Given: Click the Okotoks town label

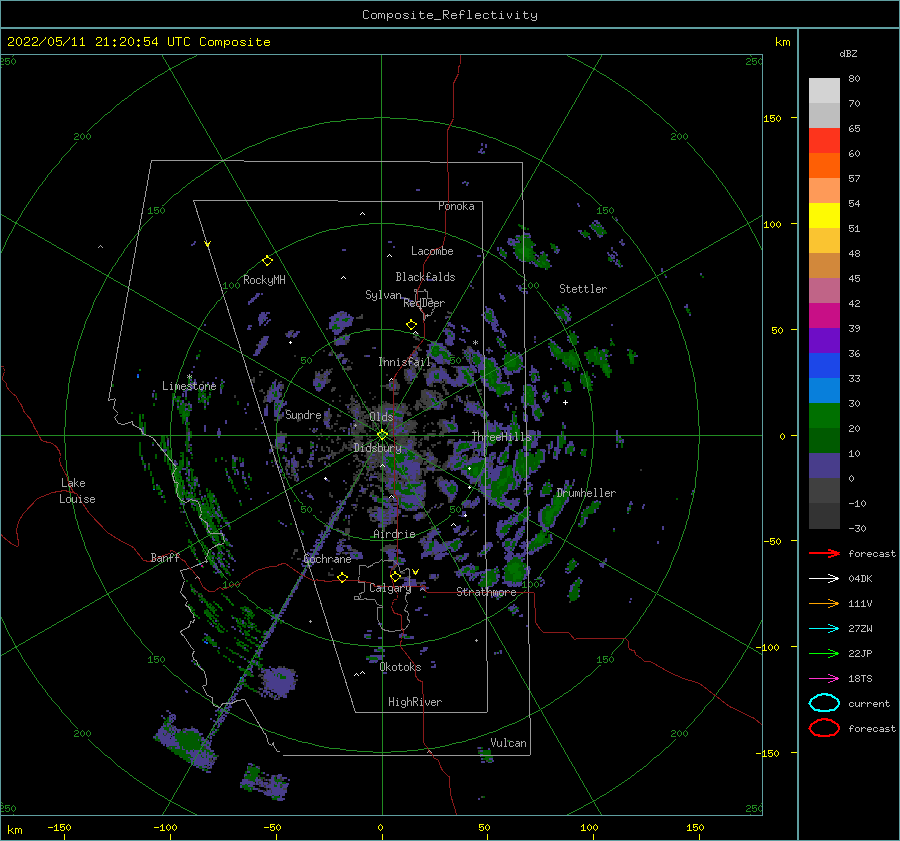Looking at the screenshot, I should click(400, 667).
